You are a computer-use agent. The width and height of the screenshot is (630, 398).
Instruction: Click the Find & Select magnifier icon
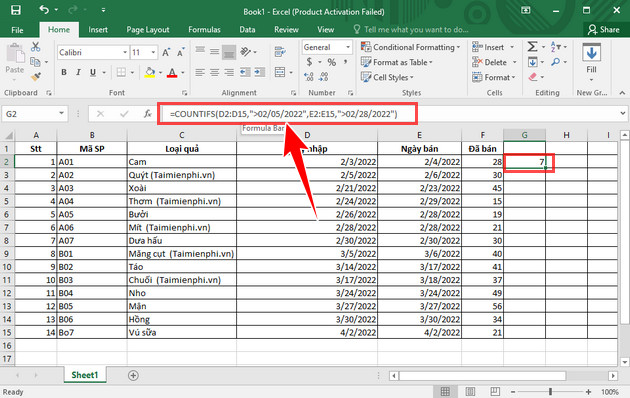[x=556, y=62]
